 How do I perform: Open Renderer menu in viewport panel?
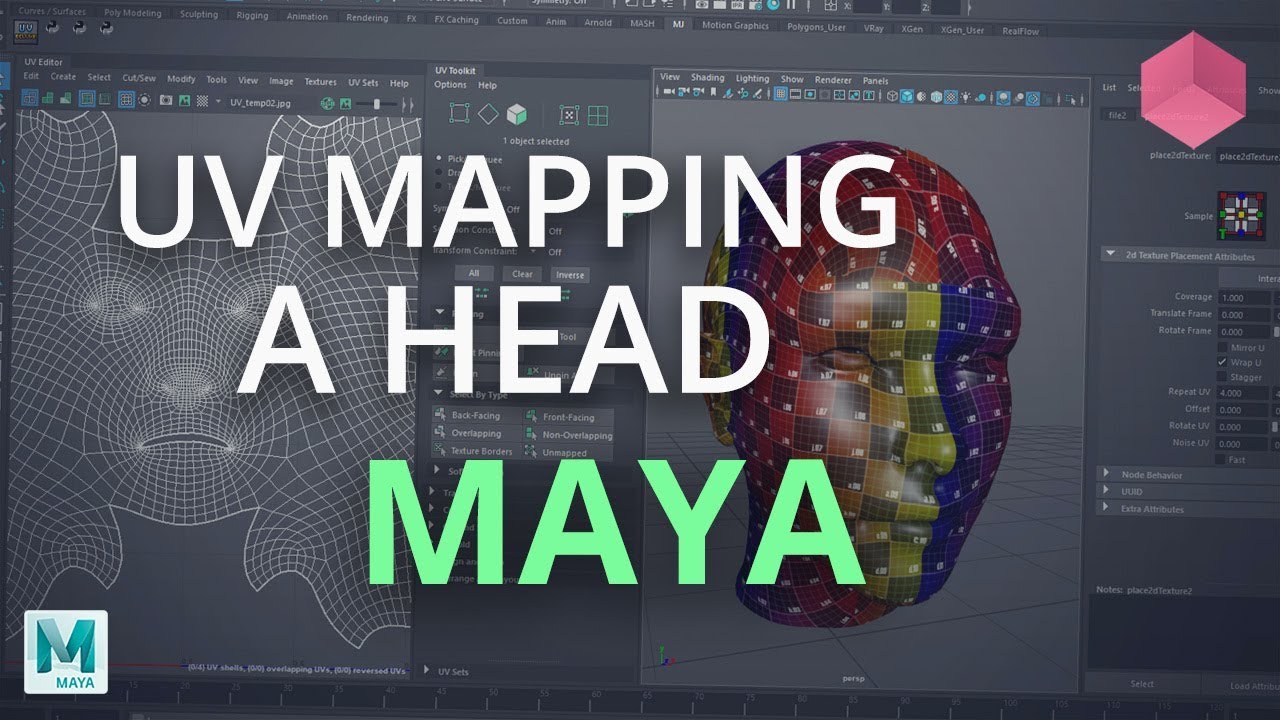pos(833,79)
